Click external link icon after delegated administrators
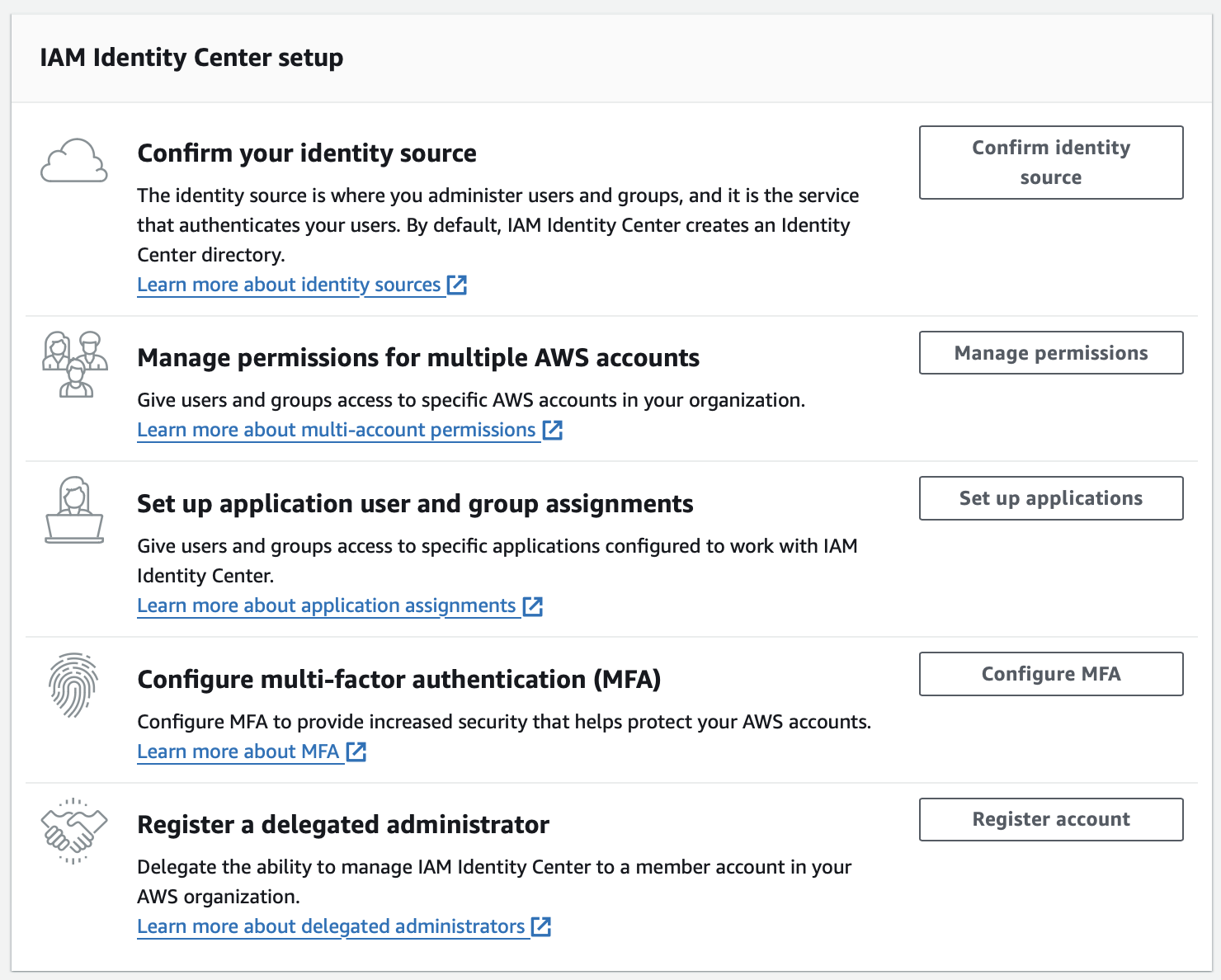1221x980 pixels. pos(541,926)
